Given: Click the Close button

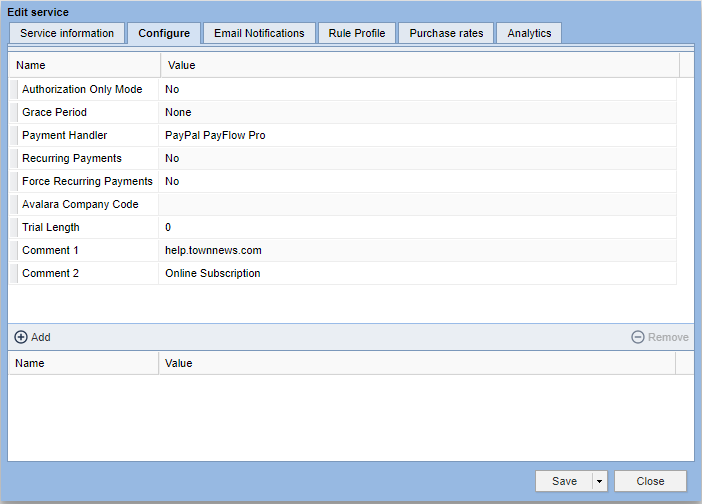Looking at the screenshot, I should pyautogui.click(x=650, y=481).
